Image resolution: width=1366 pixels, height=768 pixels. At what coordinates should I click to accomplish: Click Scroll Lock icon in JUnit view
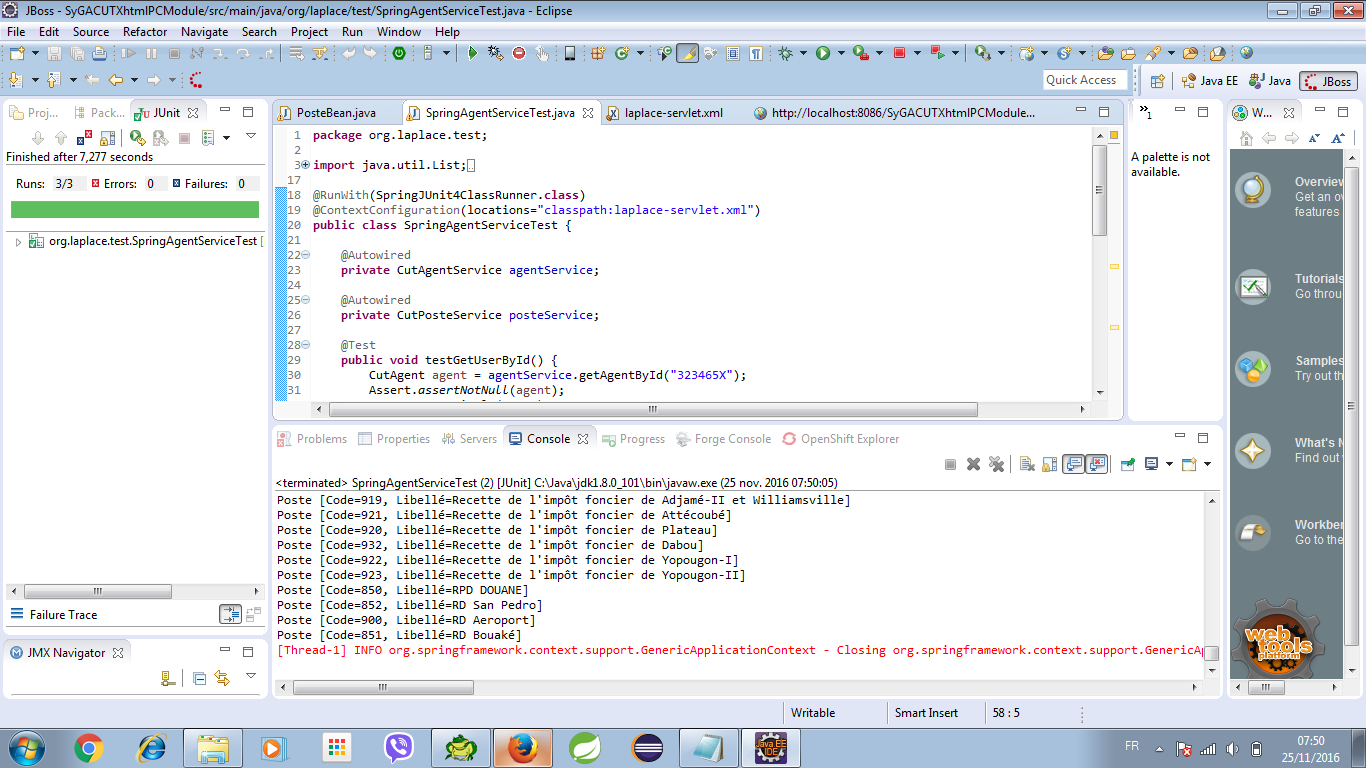coord(108,137)
